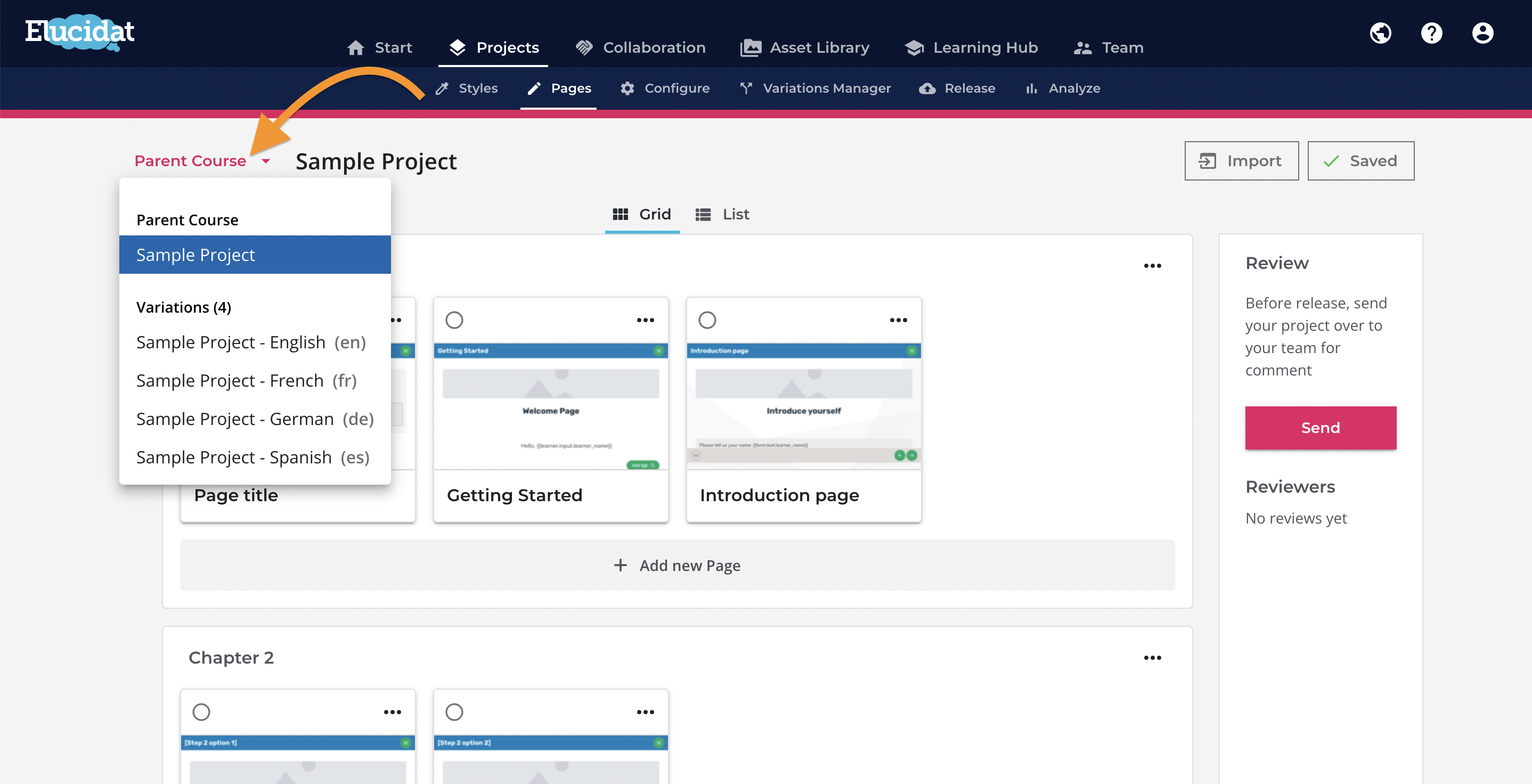
Task: Click the Asset Library icon
Action: 750,46
